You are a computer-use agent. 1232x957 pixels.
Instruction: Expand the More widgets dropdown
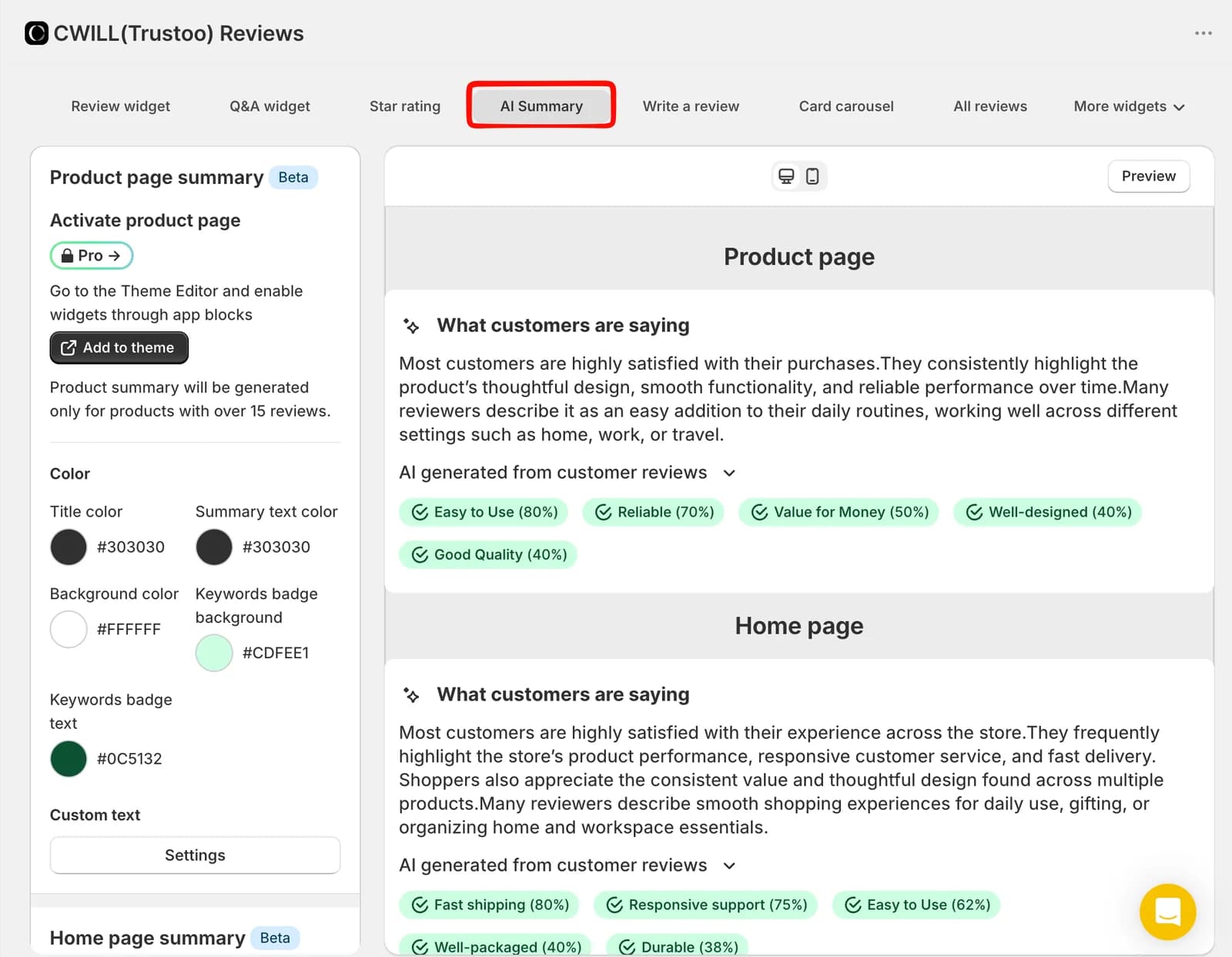1129,106
